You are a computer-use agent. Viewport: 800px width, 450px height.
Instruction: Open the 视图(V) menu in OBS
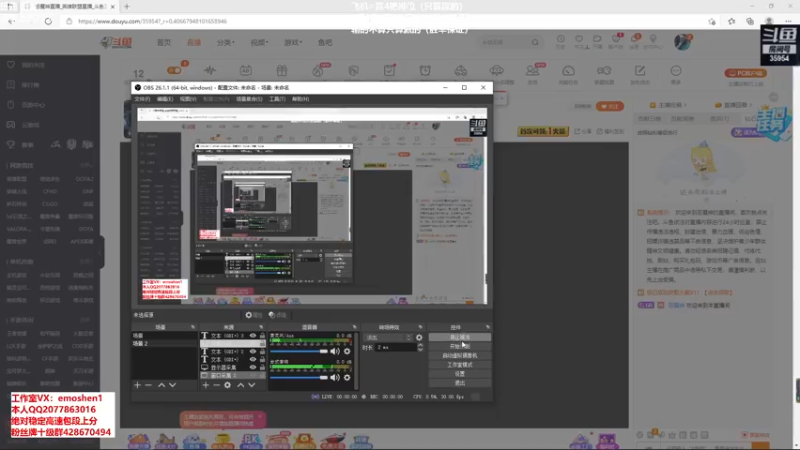coord(188,99)
